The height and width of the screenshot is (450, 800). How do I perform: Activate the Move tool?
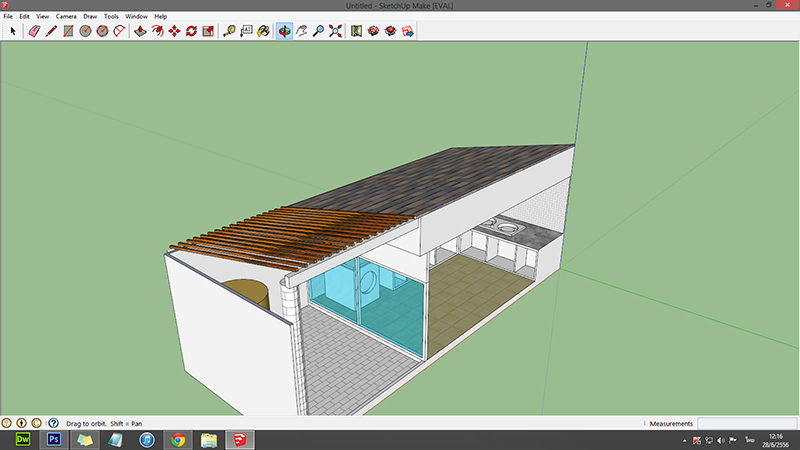click(x=174, y=31)
